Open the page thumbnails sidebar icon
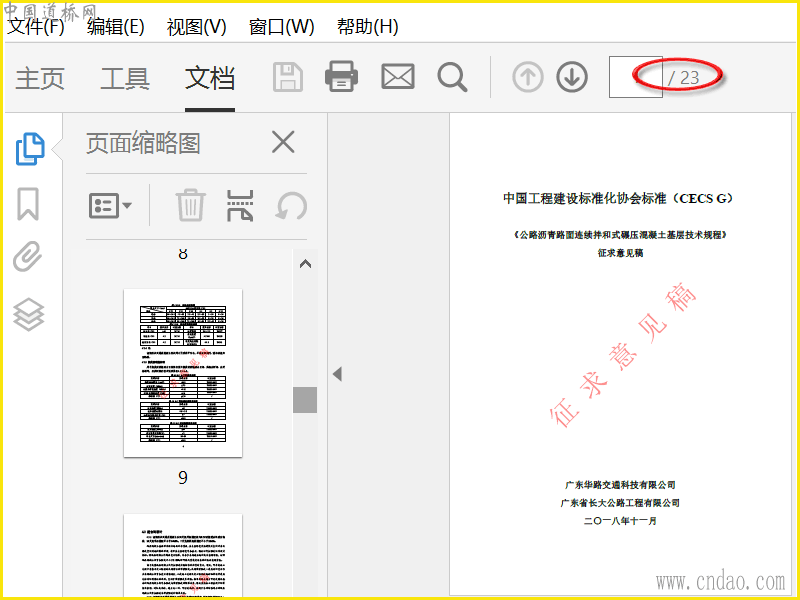Image resolution: width=800 pixels, height=600 pixels. (30, 149)
